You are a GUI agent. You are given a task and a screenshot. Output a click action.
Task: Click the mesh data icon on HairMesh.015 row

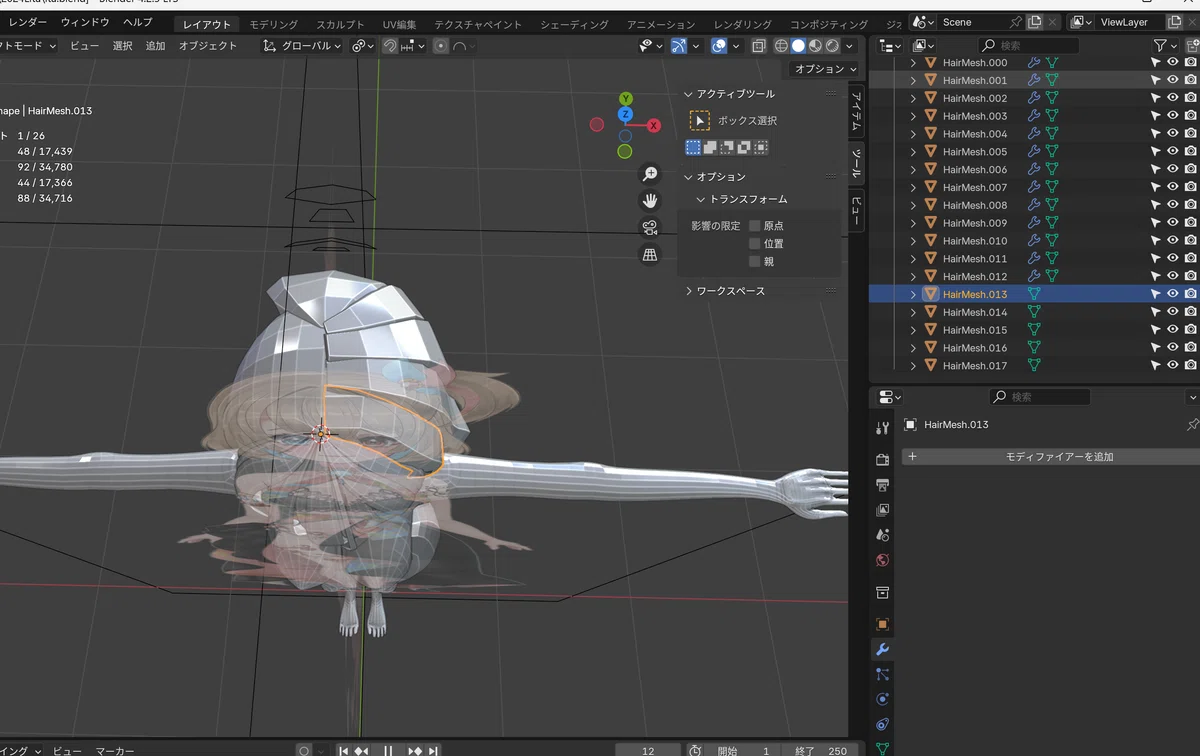[1034, 330]
